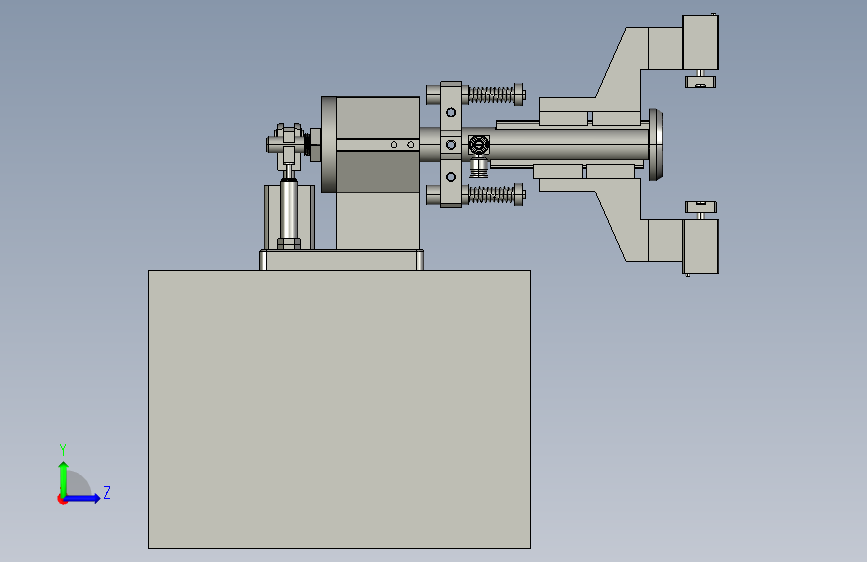Select the lower gripper jaw end block
The image size is (867, 562).
(x=701, y=246)
